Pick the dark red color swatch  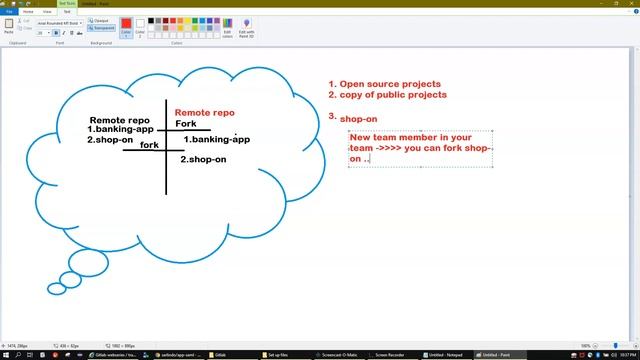coord(166,20)
